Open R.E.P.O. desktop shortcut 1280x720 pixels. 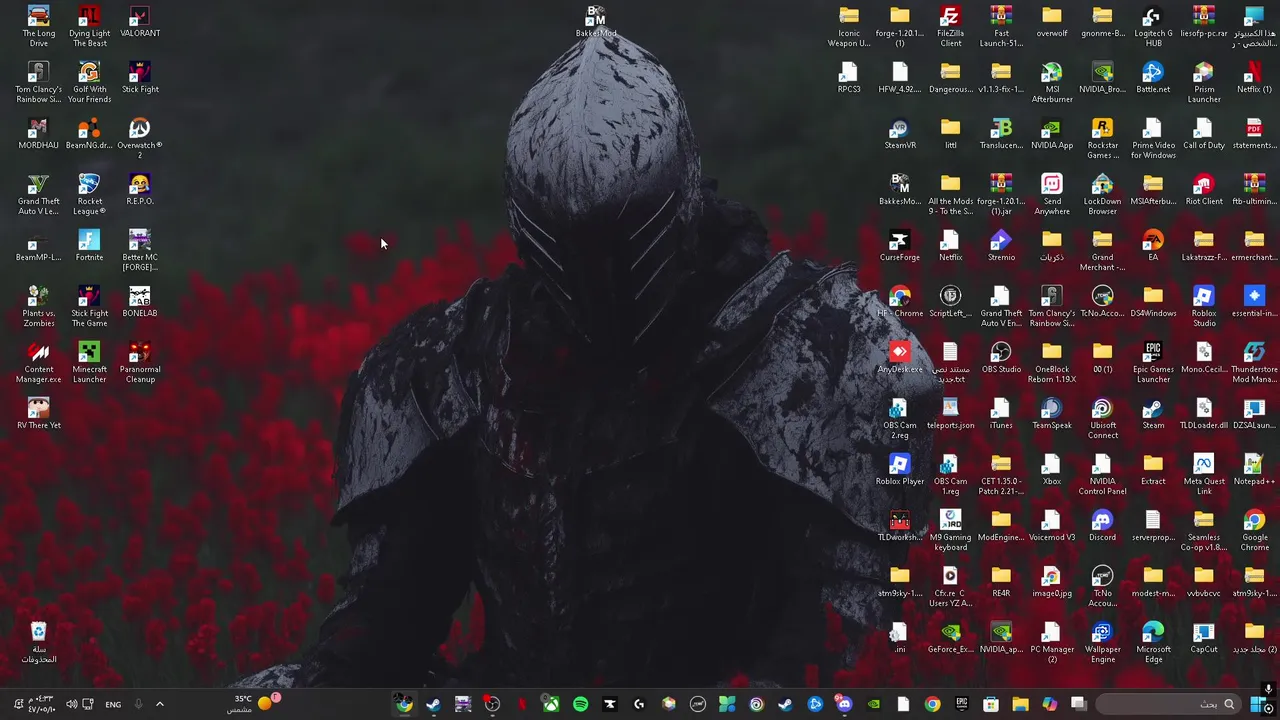(140, 190)
